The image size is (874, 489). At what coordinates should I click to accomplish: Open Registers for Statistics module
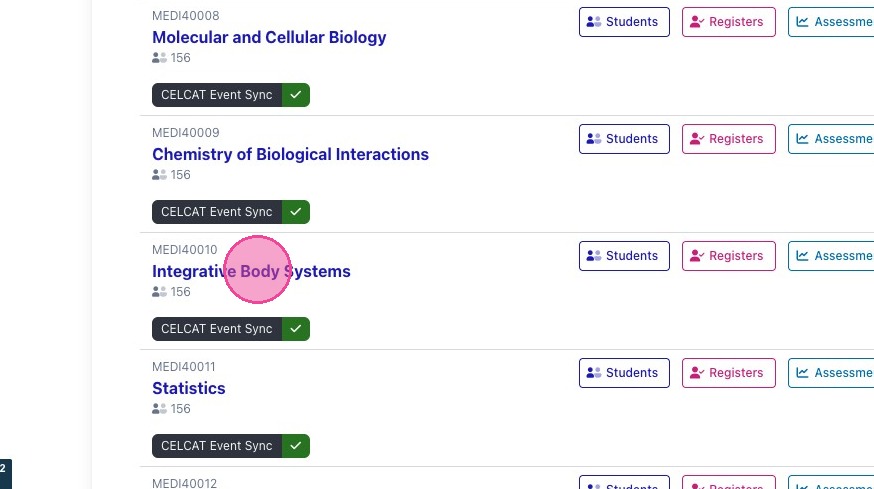point(728,373)
